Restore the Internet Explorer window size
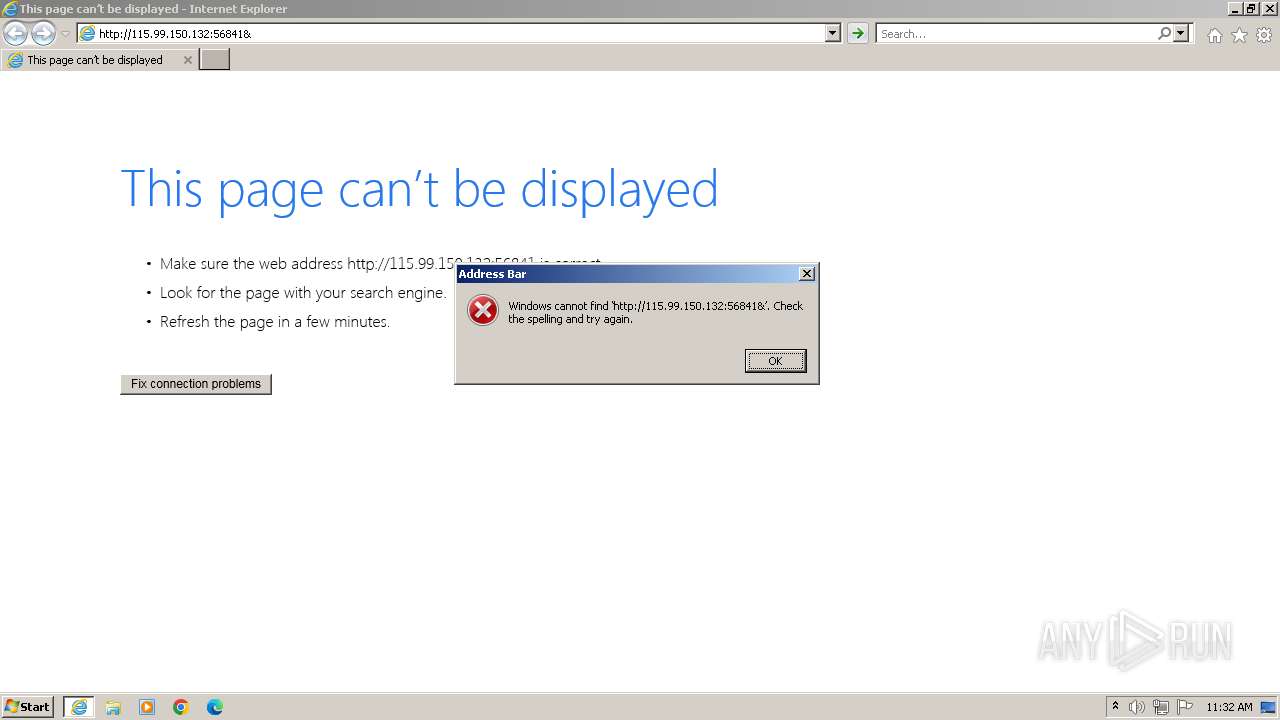This screenshot has width=1280, height=720. [1251, 9]
